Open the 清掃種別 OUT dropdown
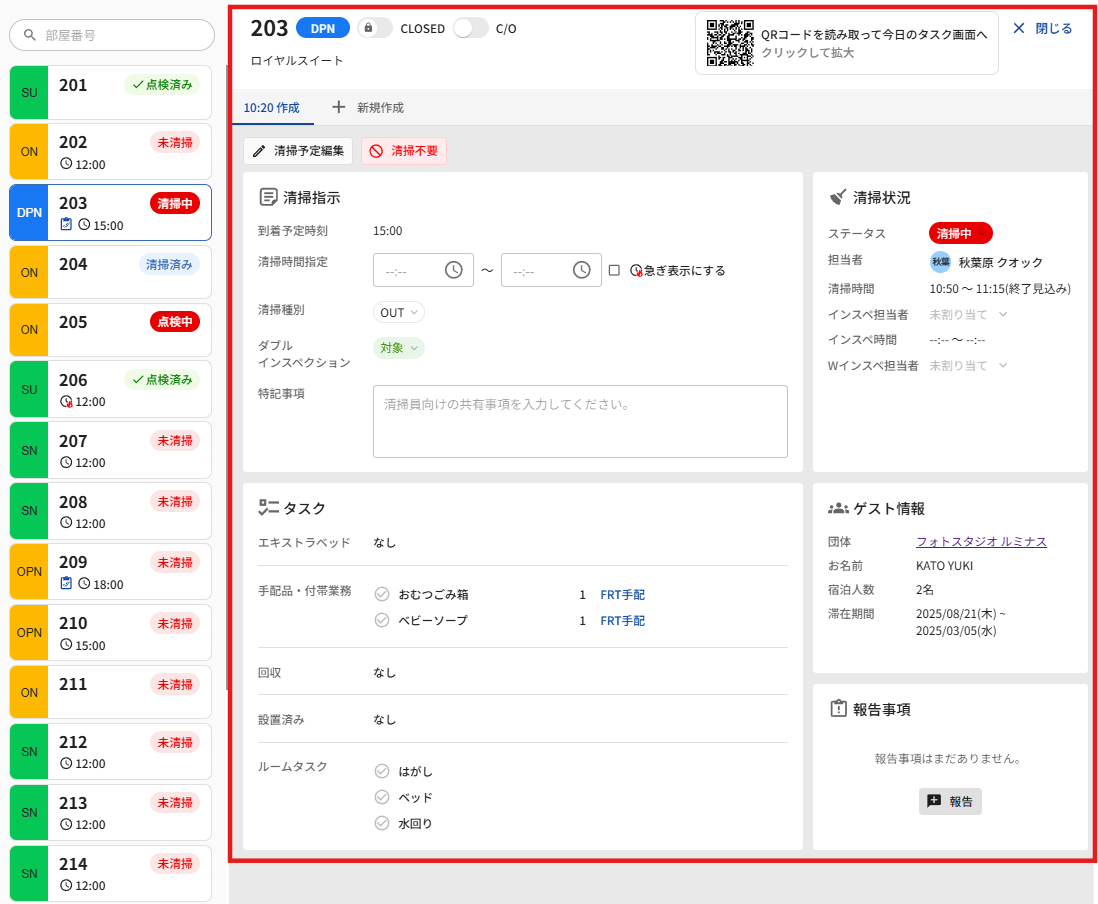 (x=398, y=312)
